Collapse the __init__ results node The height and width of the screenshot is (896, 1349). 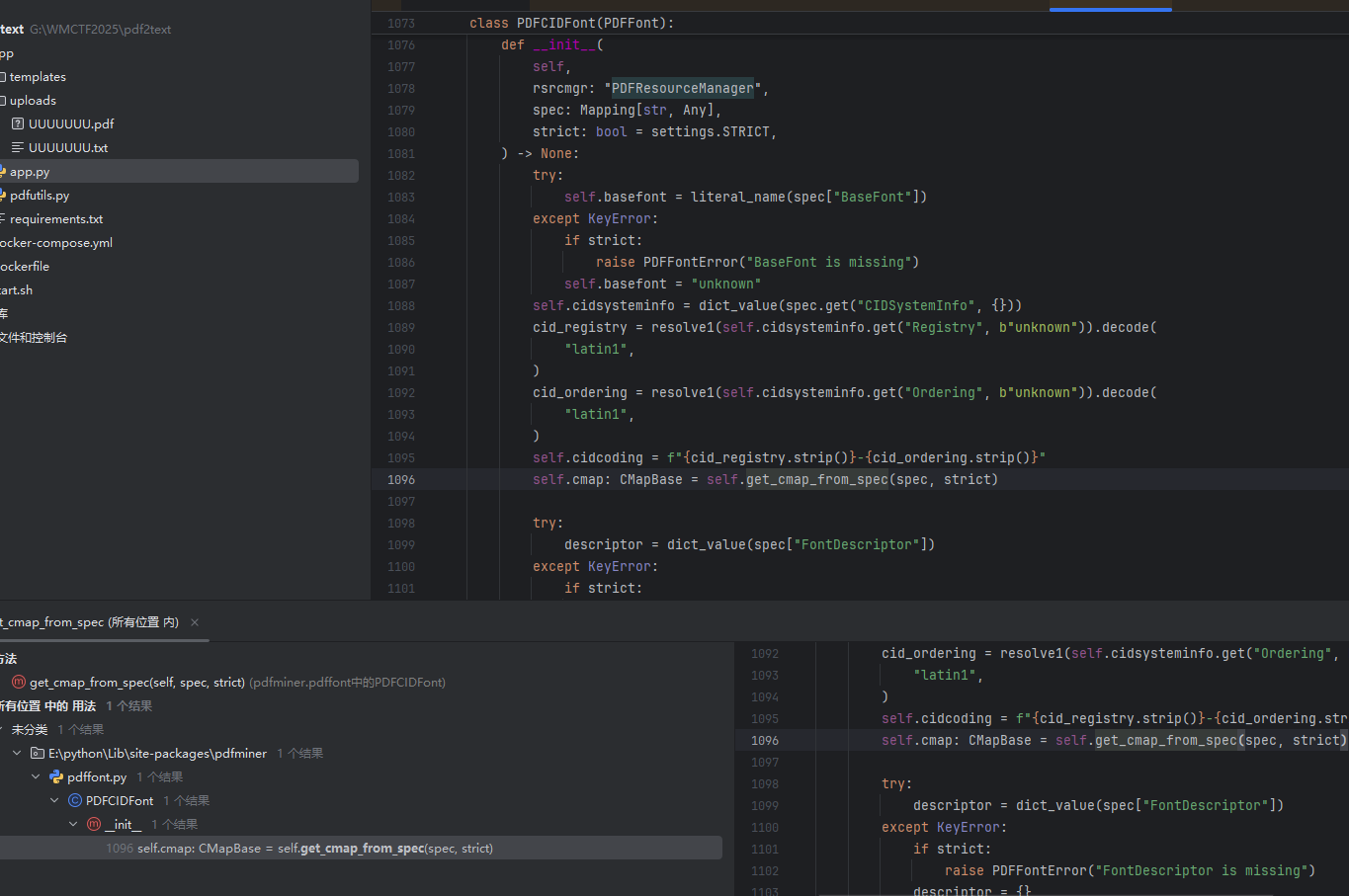73,824
